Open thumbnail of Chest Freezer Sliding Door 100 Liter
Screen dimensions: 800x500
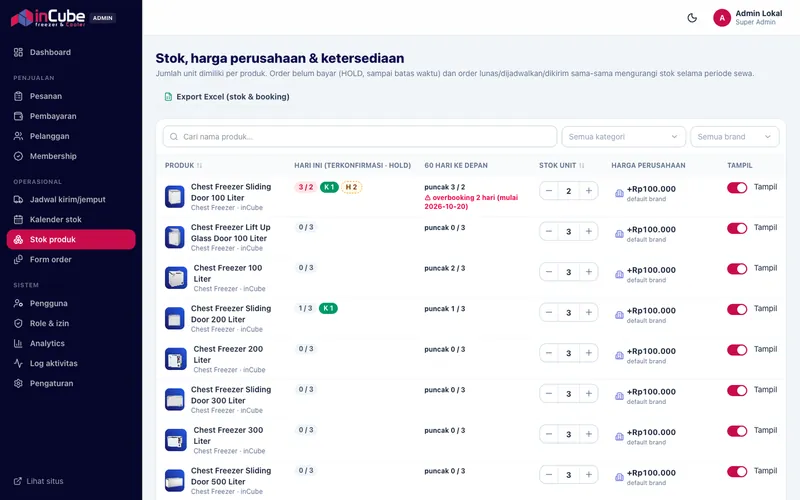[174, 196]
